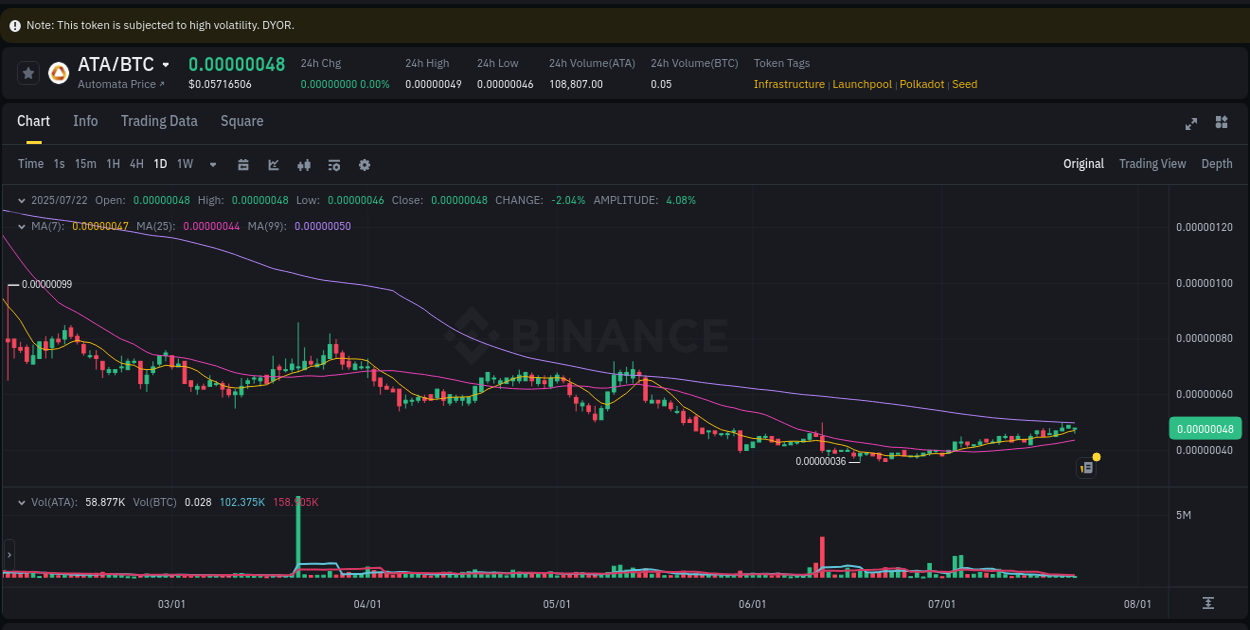The width and height of the screenshot is (1250, 630).
Task: Open the technical indicators panel
Action: (x=333, y=164)
